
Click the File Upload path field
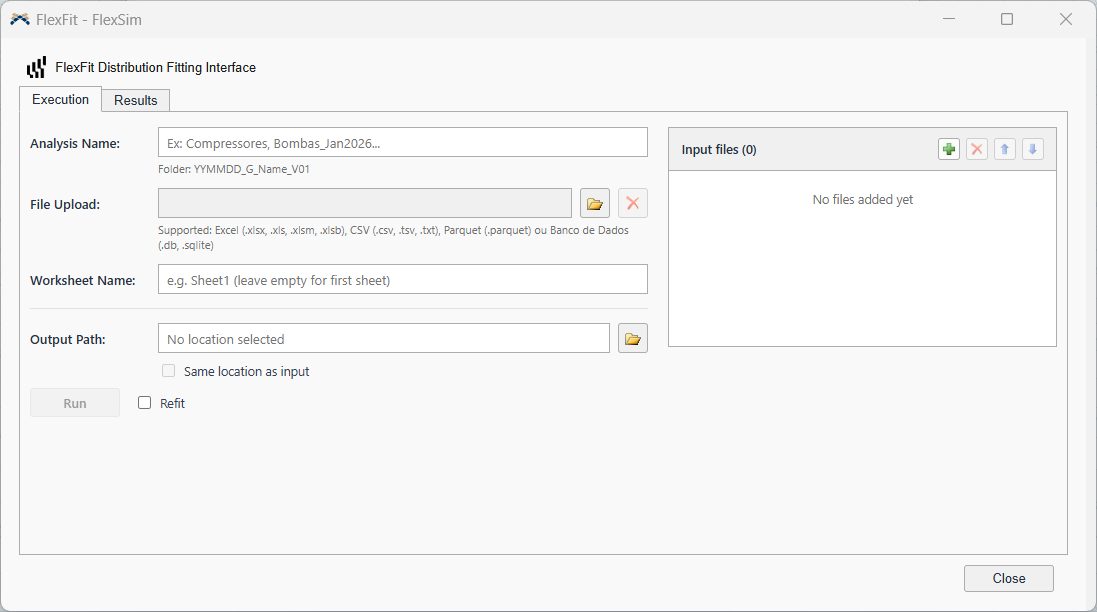tap(365, 204)
